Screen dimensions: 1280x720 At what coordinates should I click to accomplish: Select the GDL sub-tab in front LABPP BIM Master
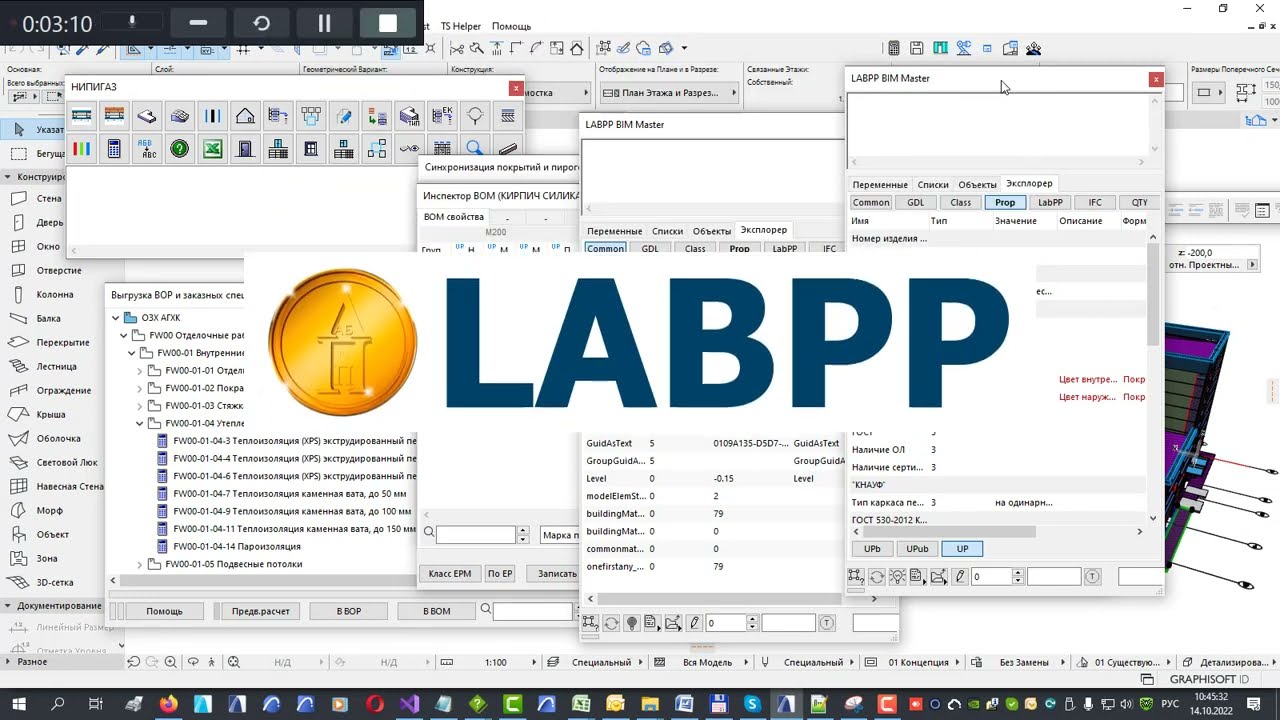tap(916, 202)
